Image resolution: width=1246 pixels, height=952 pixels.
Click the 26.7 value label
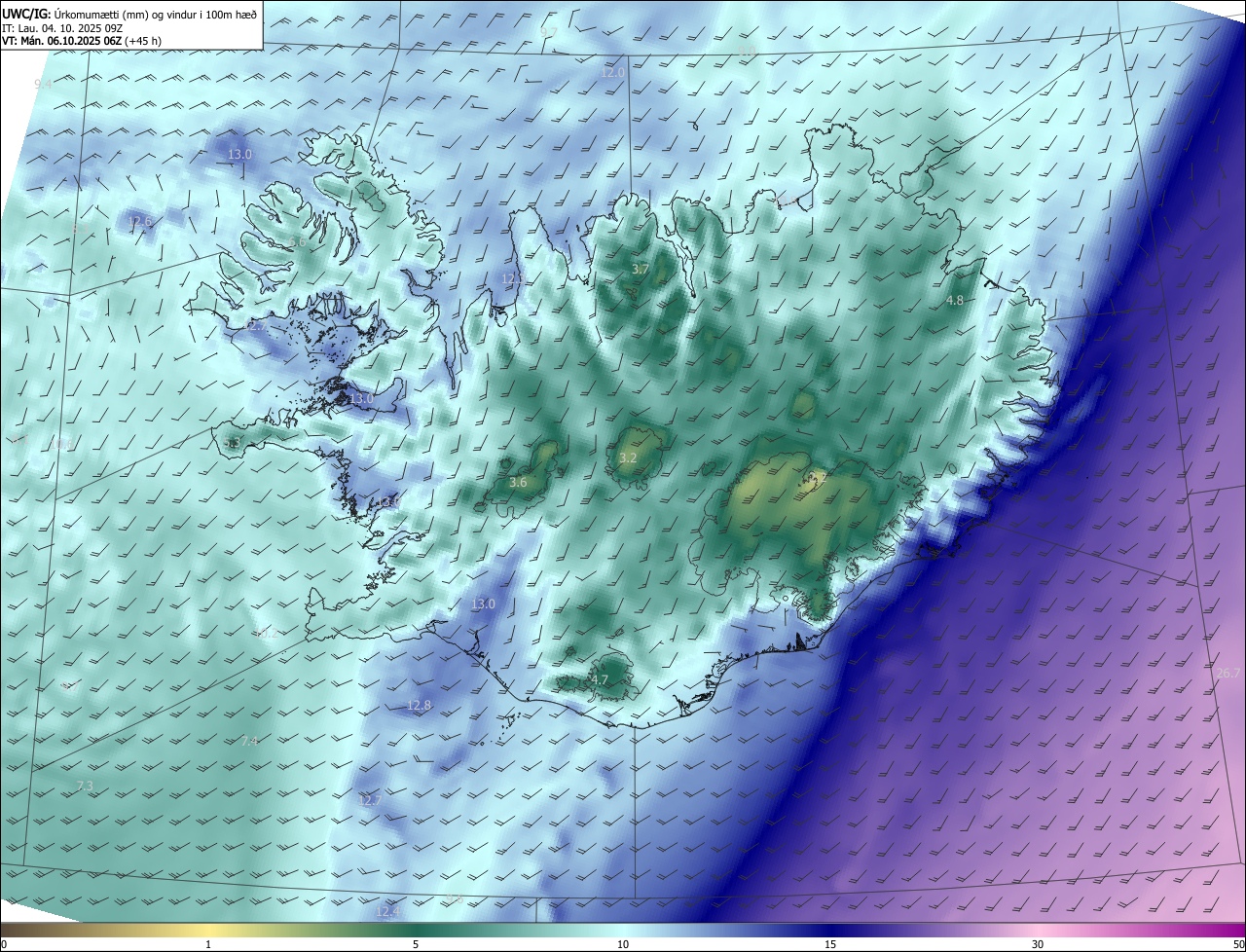pyautogui.click(x=1228, y=673)
